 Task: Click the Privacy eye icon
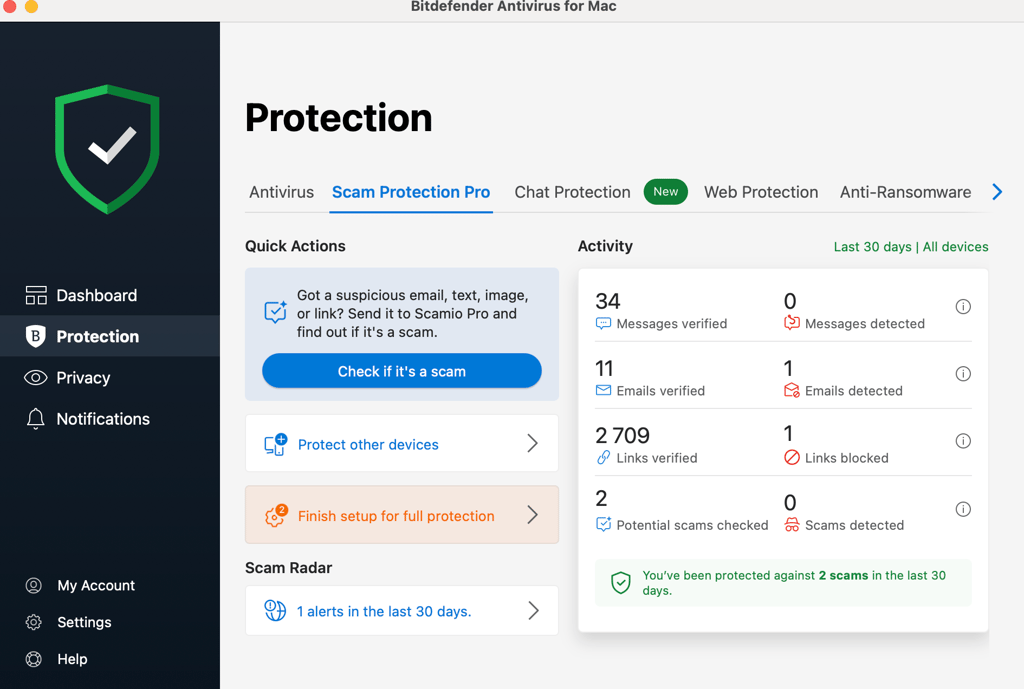pos(35,377)
